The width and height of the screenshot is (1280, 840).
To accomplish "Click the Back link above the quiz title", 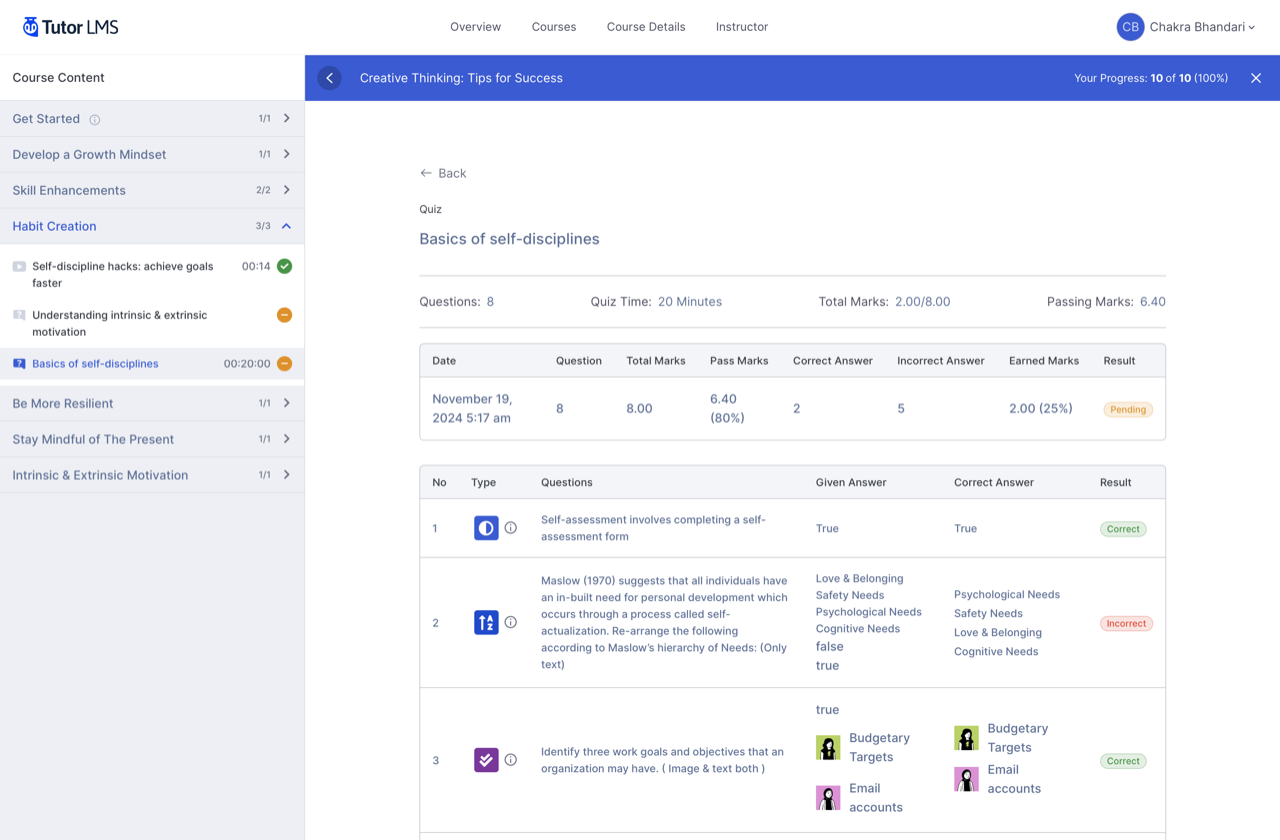I will click(443, 173).
